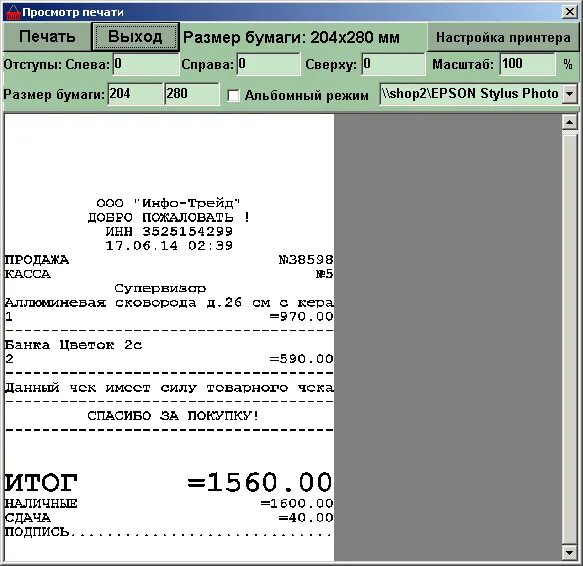
Task: Click the Слева margin input field
Action: click(146, 64)
